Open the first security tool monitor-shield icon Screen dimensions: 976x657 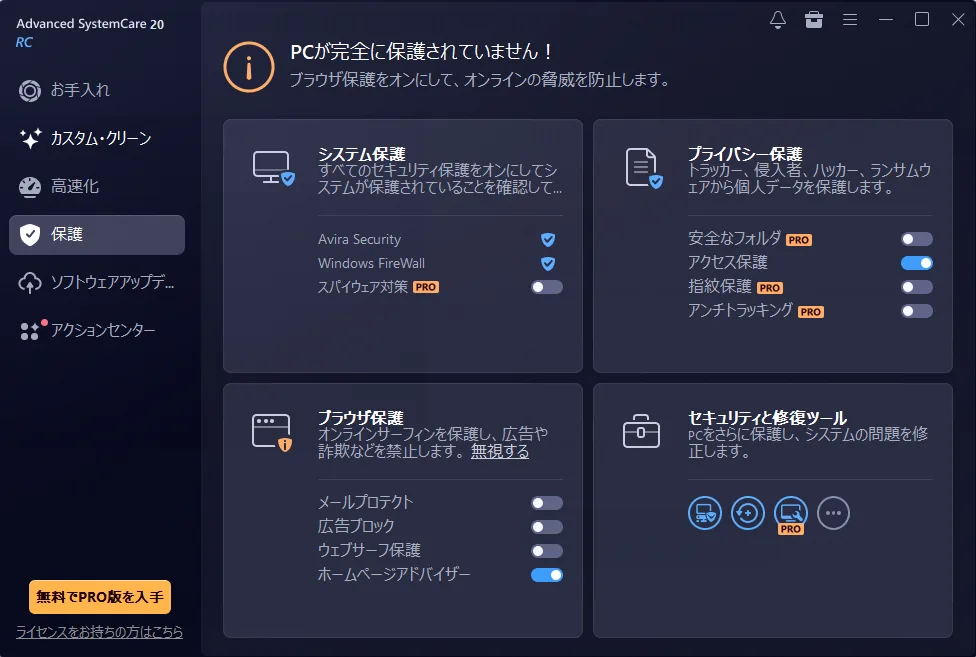pos(705,513)
